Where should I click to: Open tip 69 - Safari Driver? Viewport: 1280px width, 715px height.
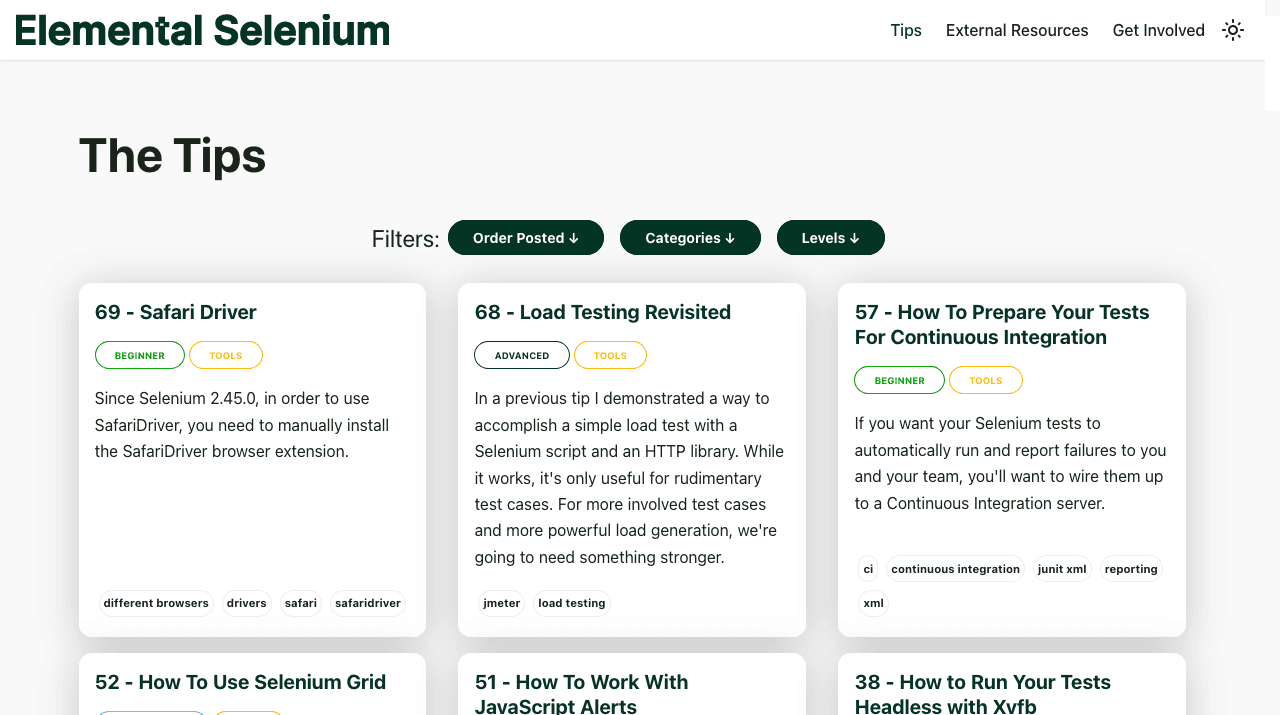[176, 312]
